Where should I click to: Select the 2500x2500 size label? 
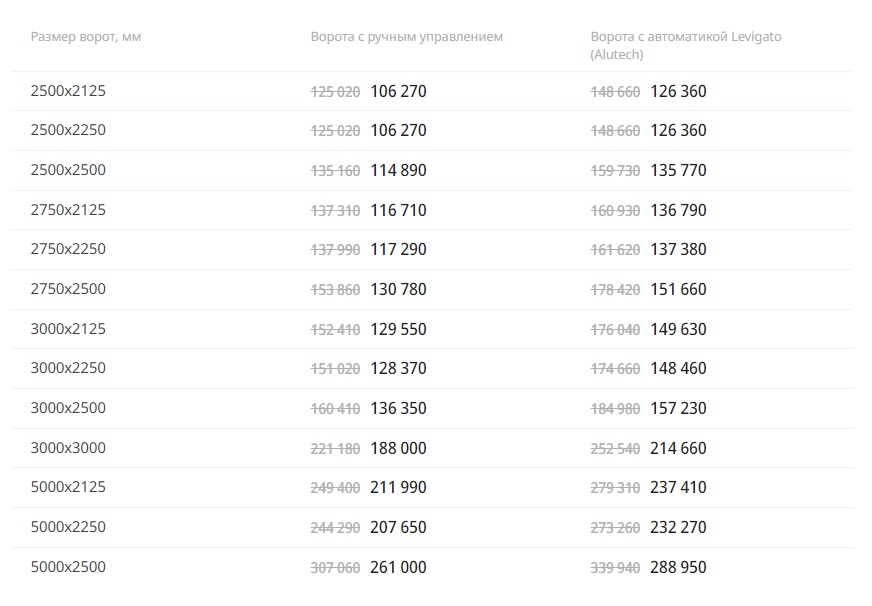(x=68, y=170)
